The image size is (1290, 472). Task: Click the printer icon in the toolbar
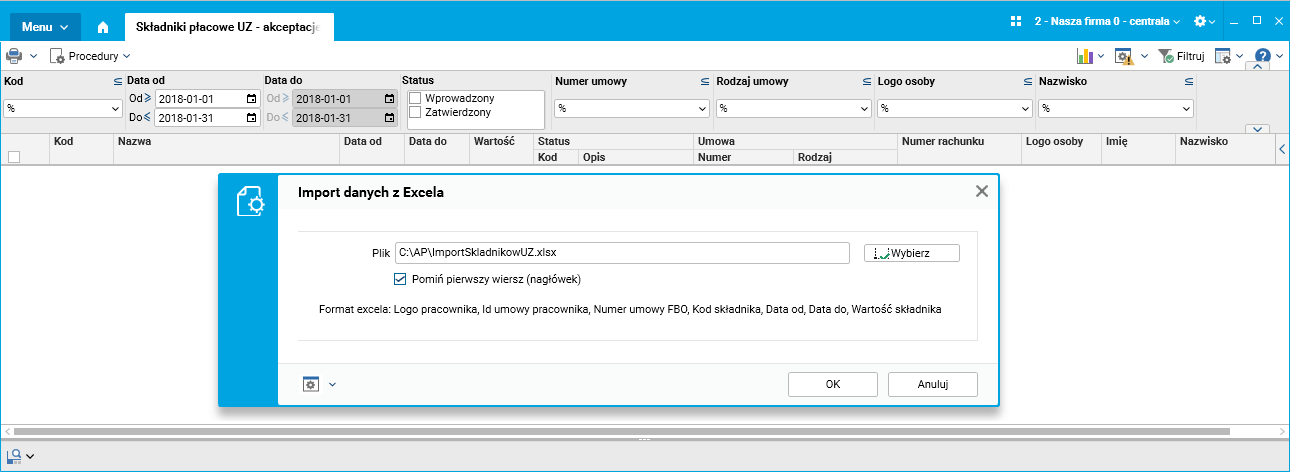[x=15, y=56]
